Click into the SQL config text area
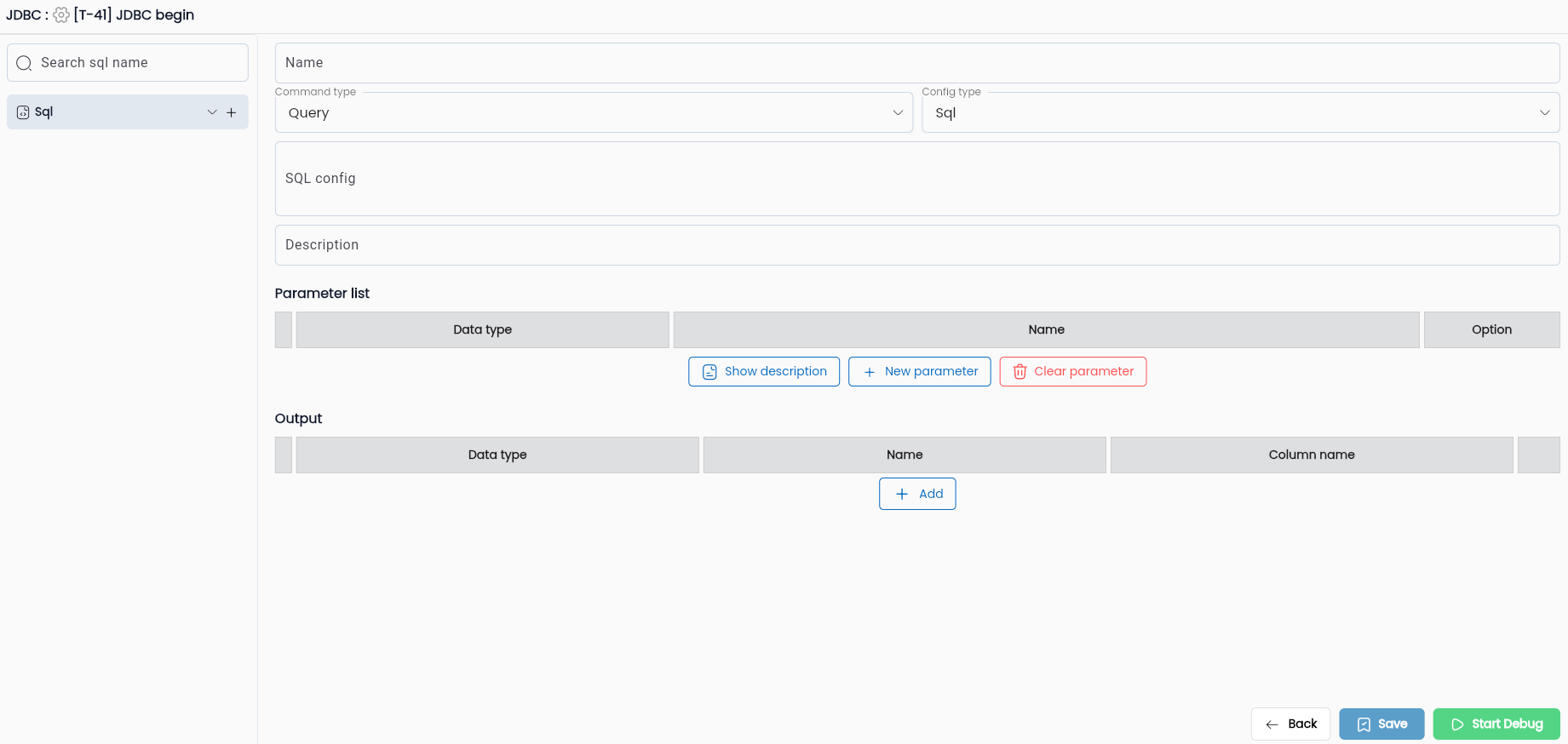 [x=917, y=179]
